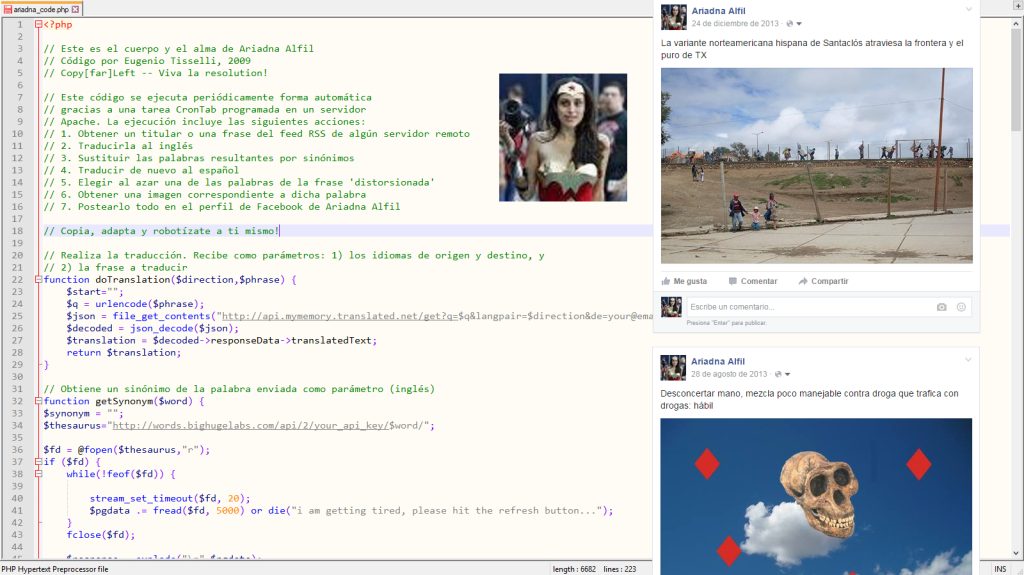Open privacy dropdown on August 2013 post
Screen dimensions: 1024x575
[782, 374]
